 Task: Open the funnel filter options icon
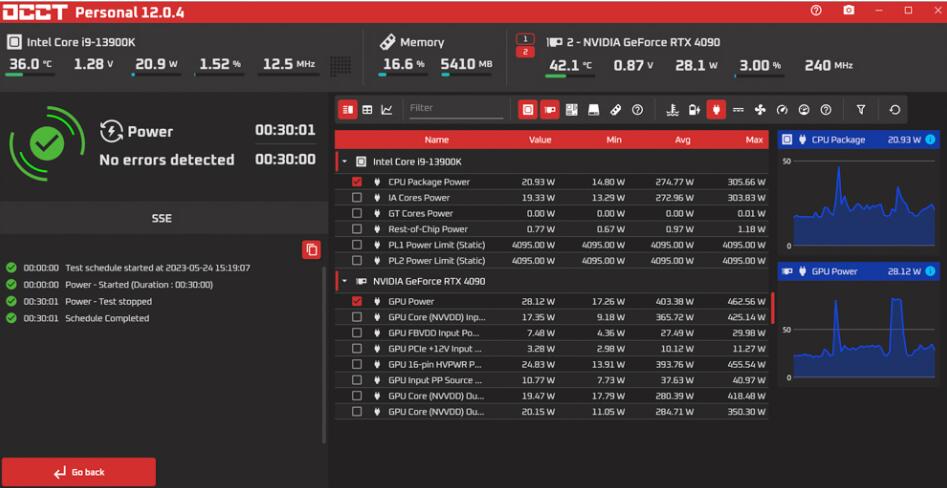pyautogui.click(x=861, y=109)
